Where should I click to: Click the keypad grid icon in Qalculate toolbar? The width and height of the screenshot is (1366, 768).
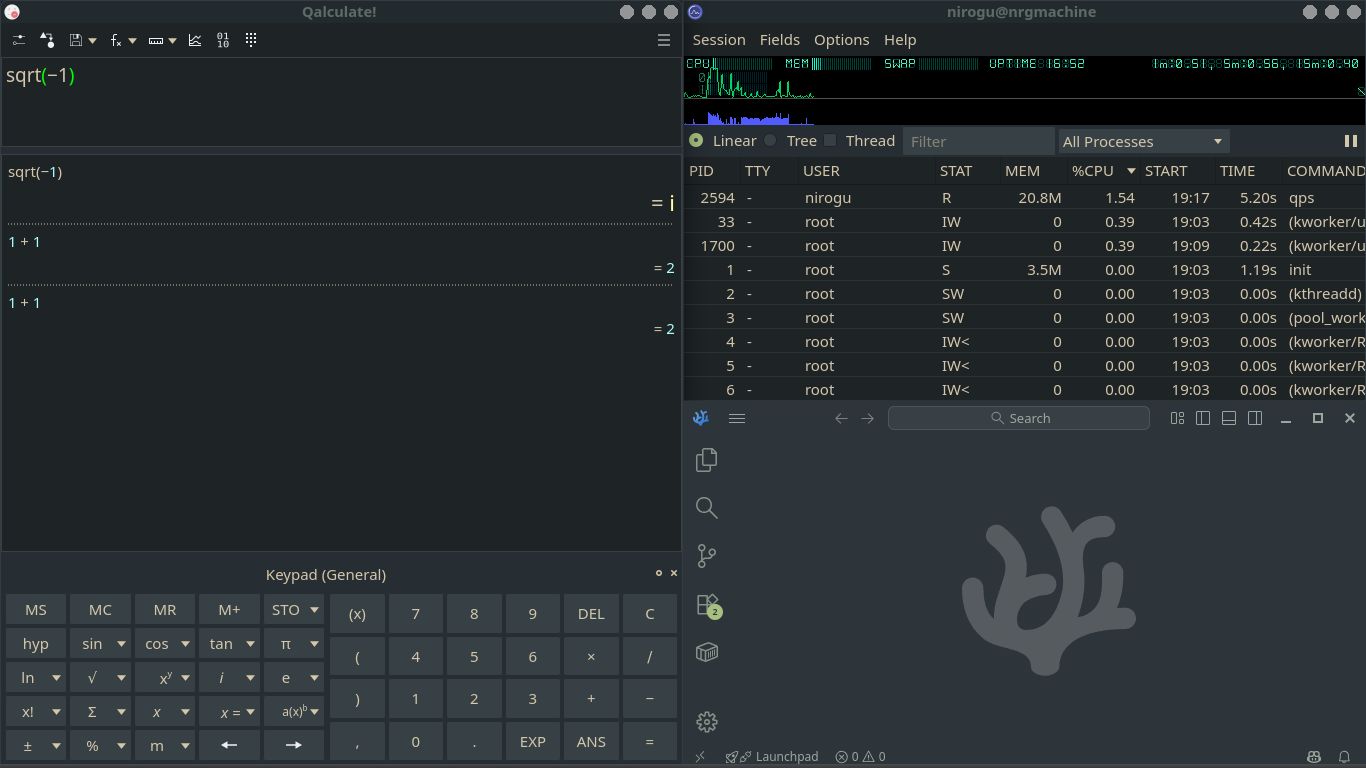coord(250,39)
